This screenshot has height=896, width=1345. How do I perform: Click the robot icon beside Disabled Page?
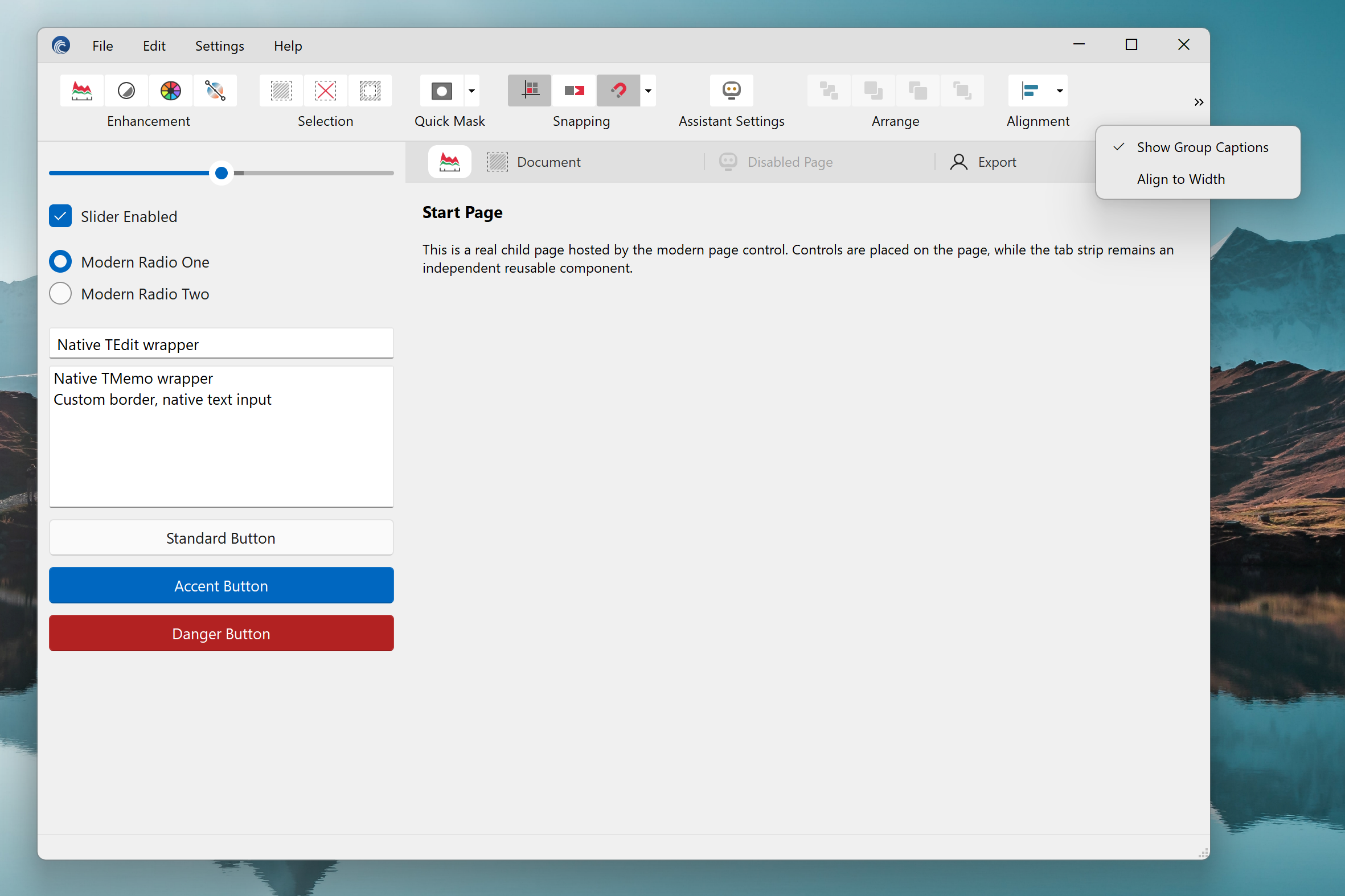click(728, 162)
